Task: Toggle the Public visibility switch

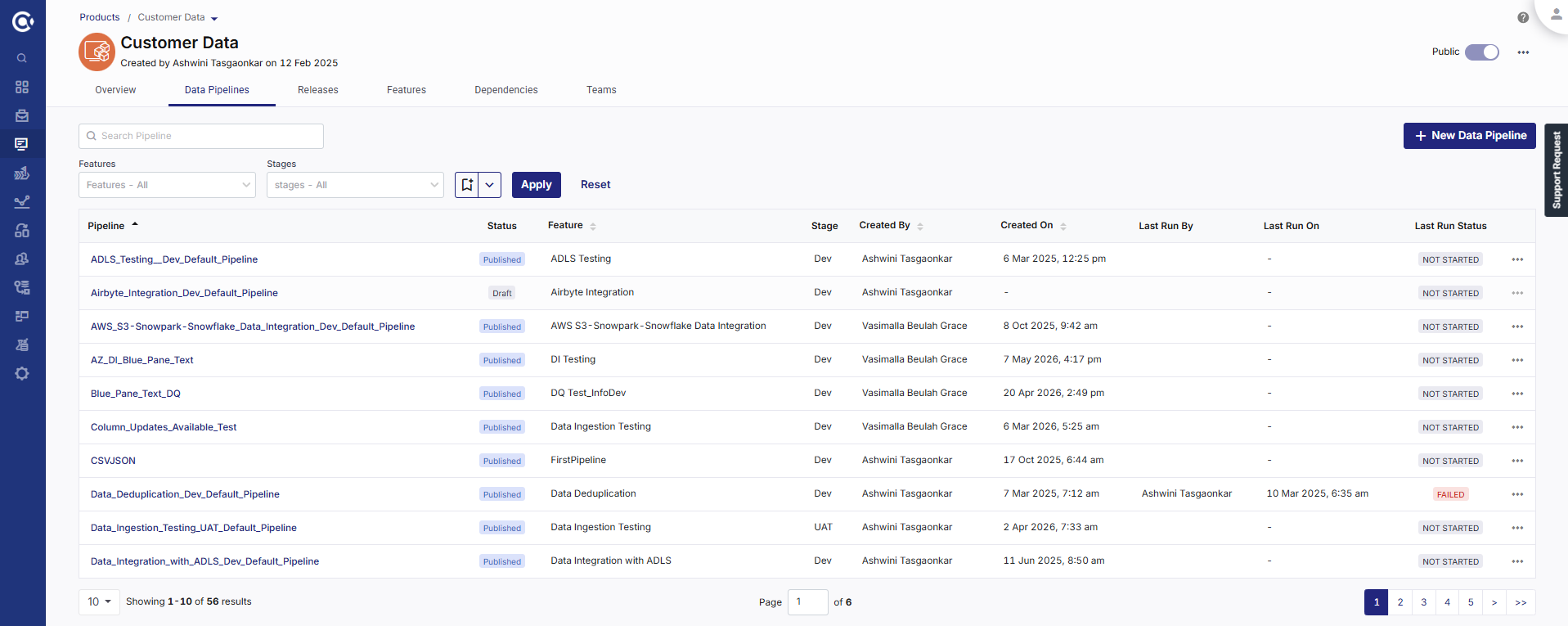Action: click(1481, 52)
